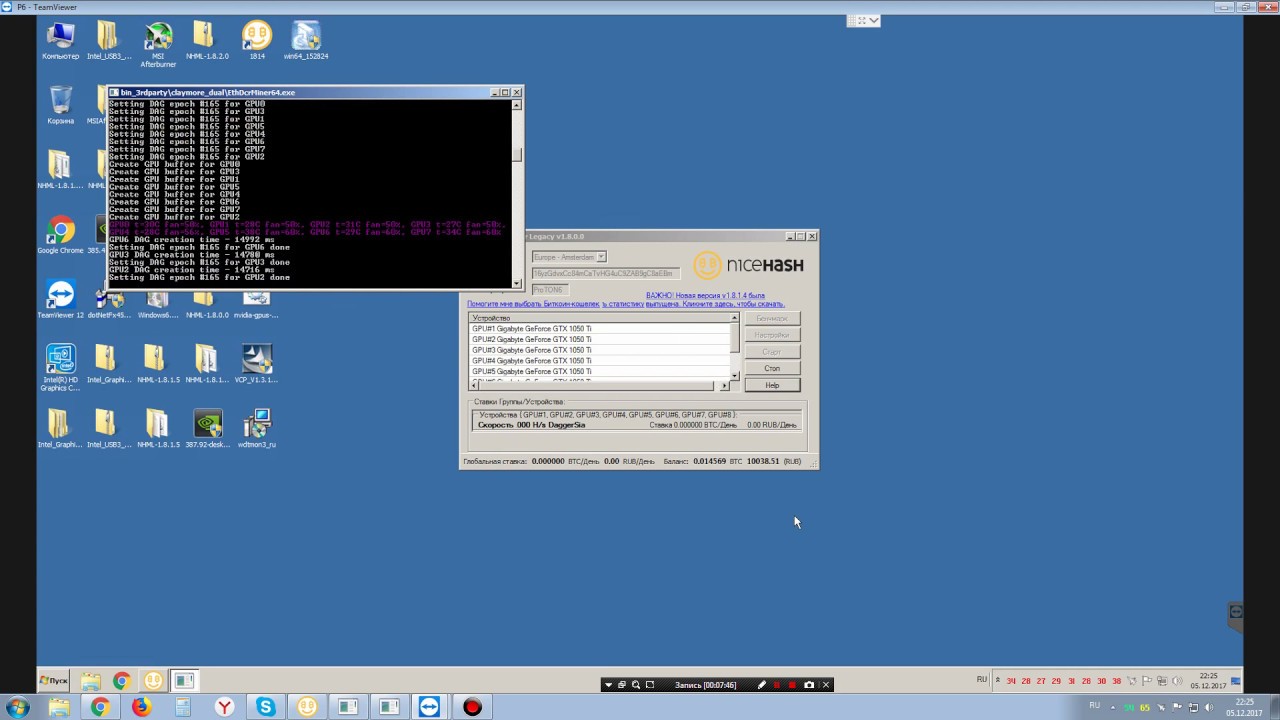Click stop recording red square
This screenshot has height=720, width=1280.
[x=793, y=685]
